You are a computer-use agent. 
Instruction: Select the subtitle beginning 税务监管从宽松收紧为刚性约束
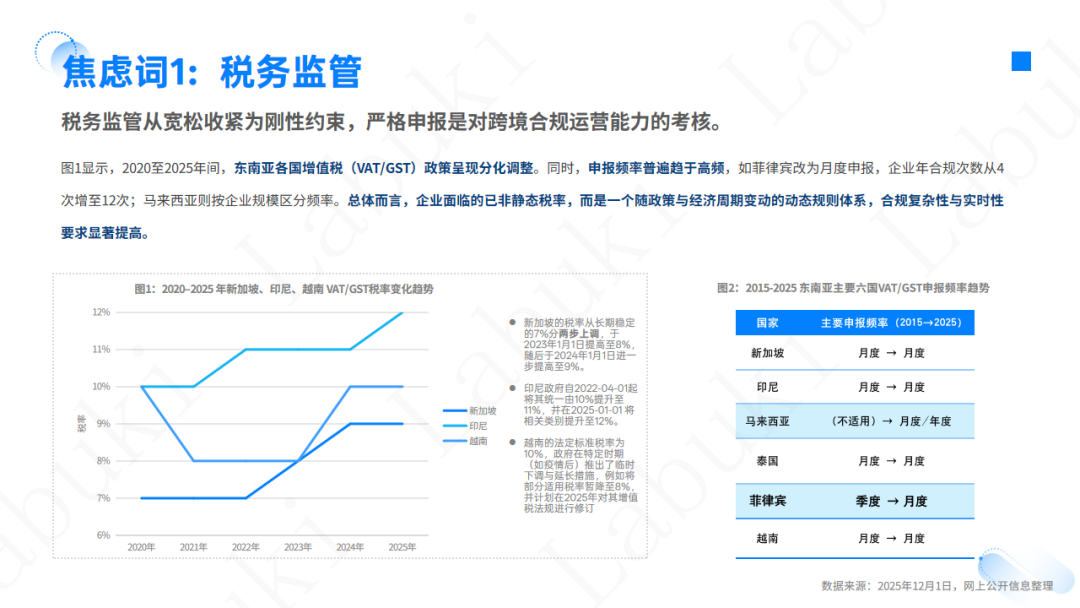[x=393, y=122]
